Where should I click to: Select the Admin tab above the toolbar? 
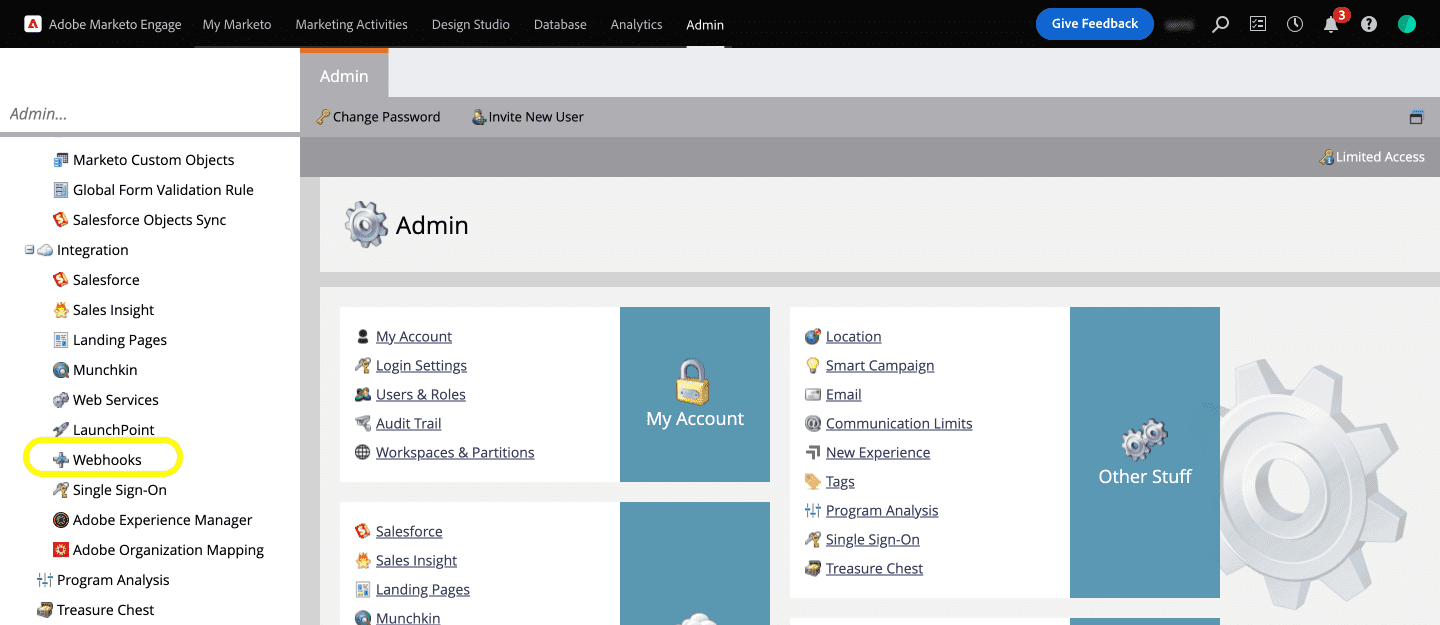pyautogui.click(x=344, y=76)
